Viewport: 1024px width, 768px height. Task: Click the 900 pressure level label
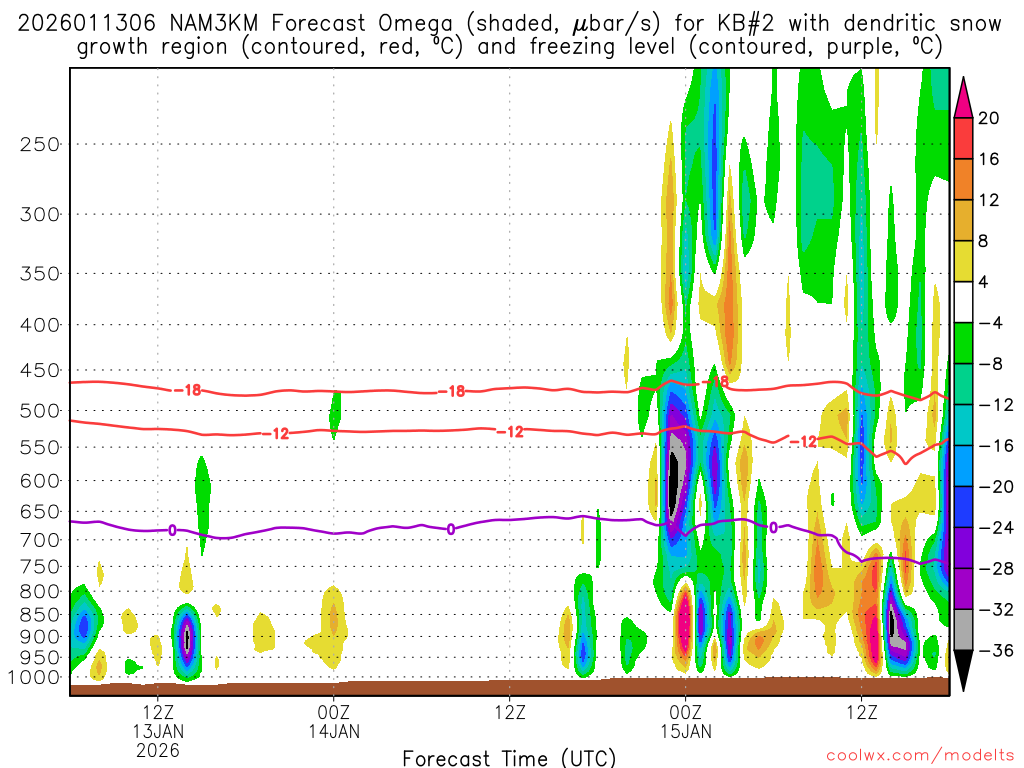pos(40,637)
